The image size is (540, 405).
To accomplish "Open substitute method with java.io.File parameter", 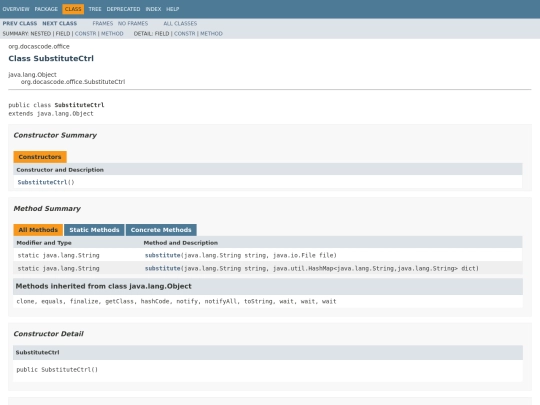I will click(x=163, y=255).
